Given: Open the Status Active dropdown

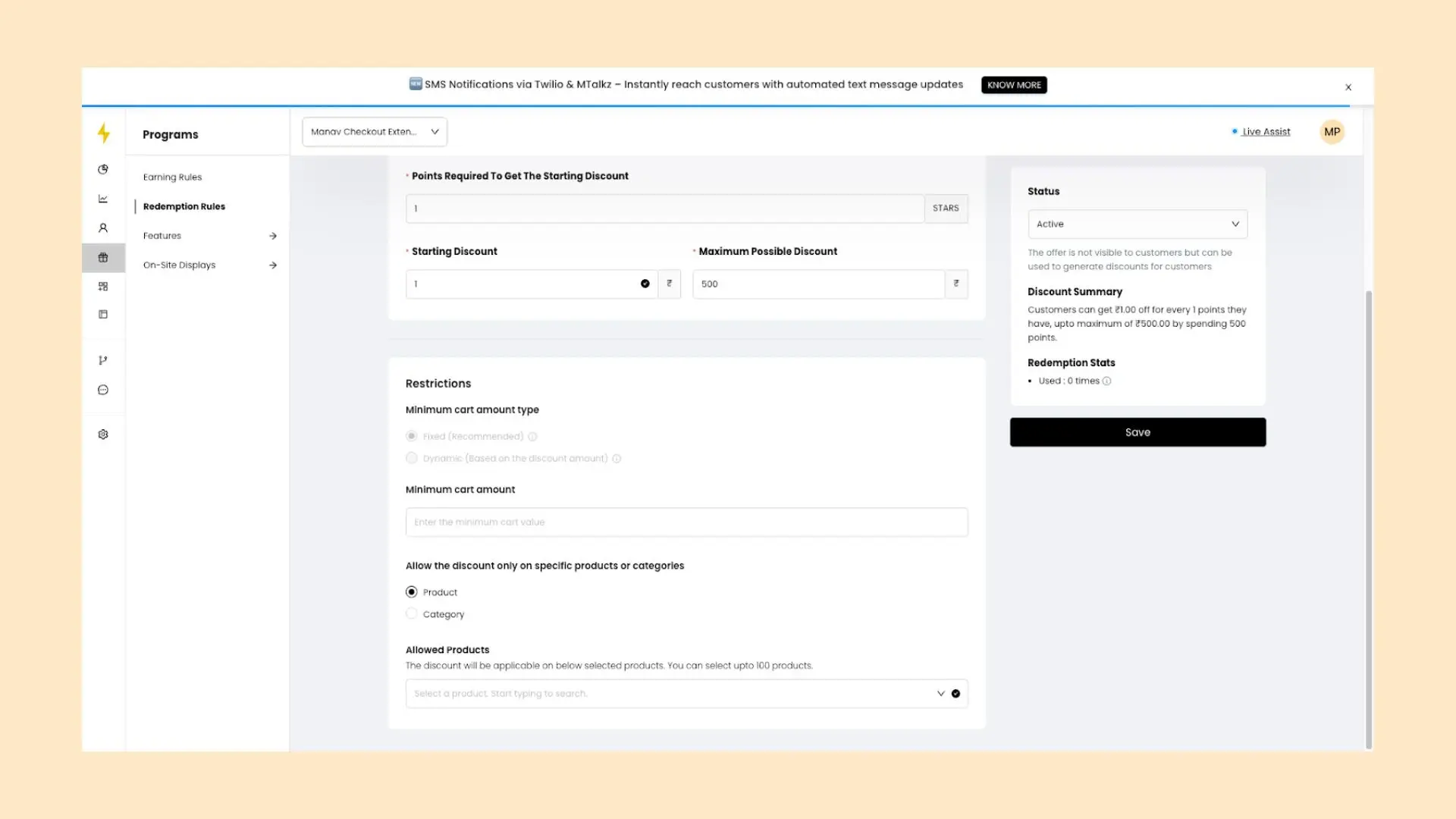Looking at the screenshot, I should coord(1137,224).
